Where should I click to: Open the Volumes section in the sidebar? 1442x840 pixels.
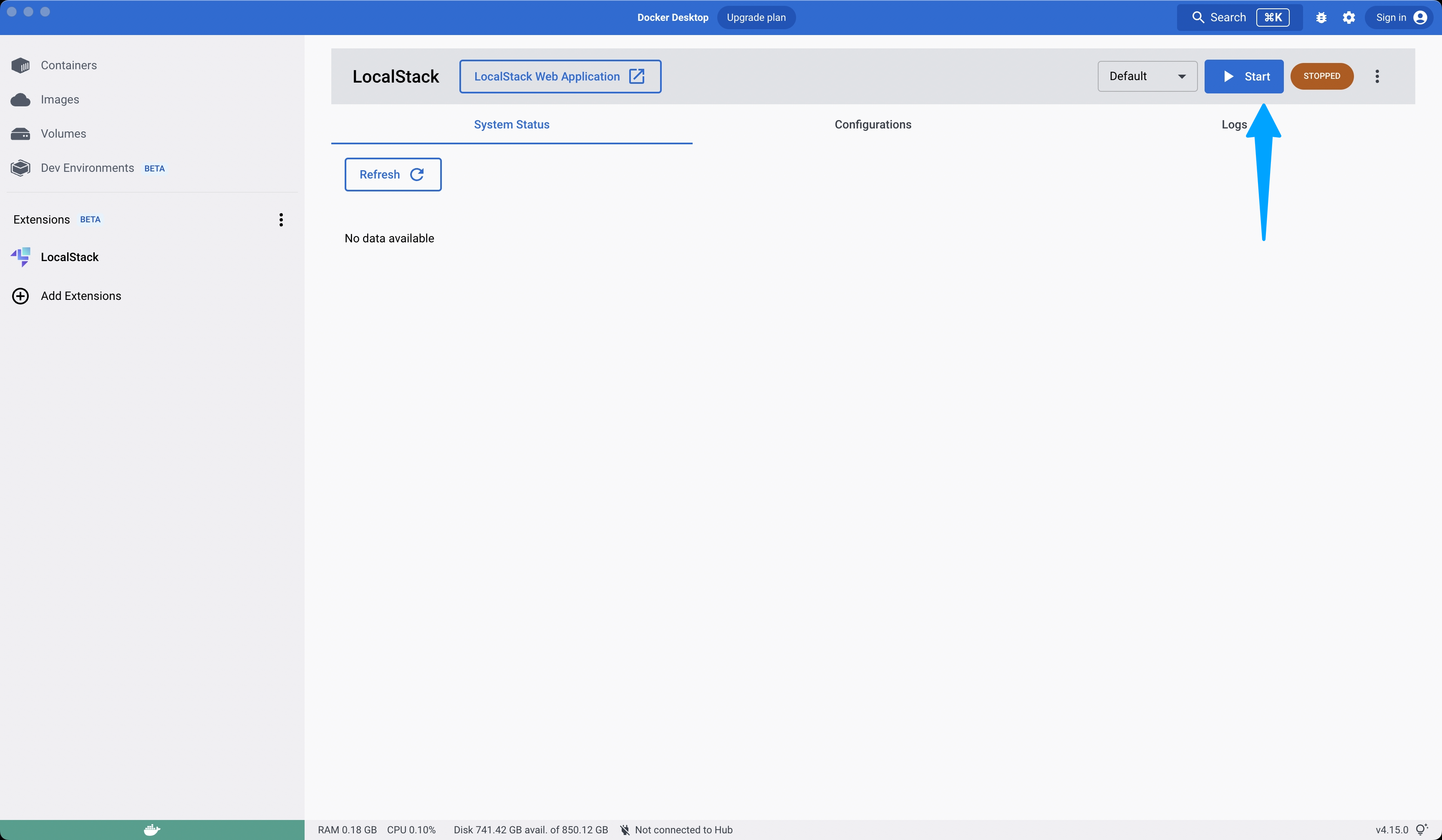pyautogui.click(x=62, y=133)
